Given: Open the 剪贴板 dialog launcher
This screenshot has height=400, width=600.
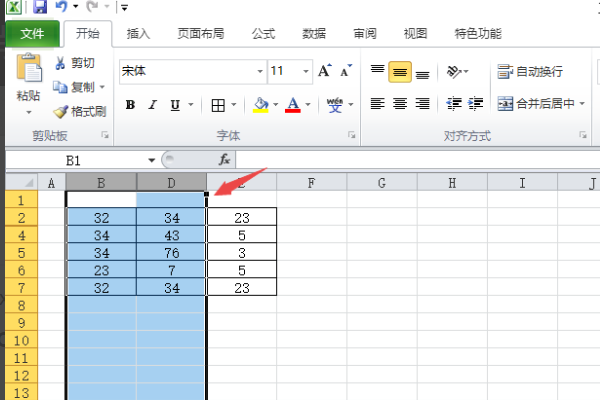Looking at the screenshot, I should (105, 135).
